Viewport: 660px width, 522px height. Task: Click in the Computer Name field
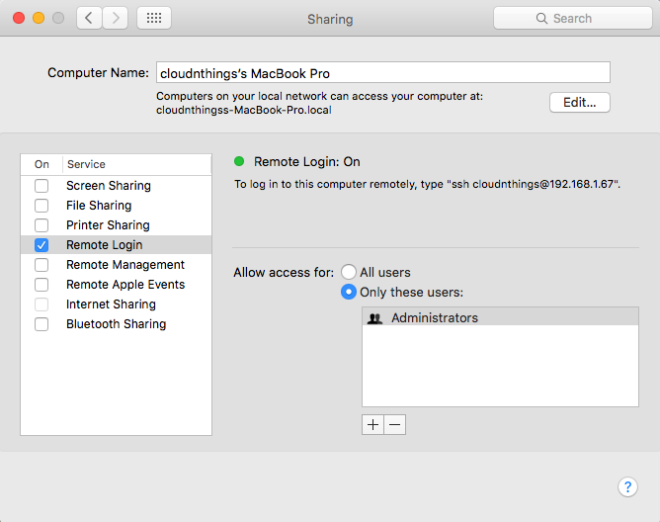(x=382, y=73)
